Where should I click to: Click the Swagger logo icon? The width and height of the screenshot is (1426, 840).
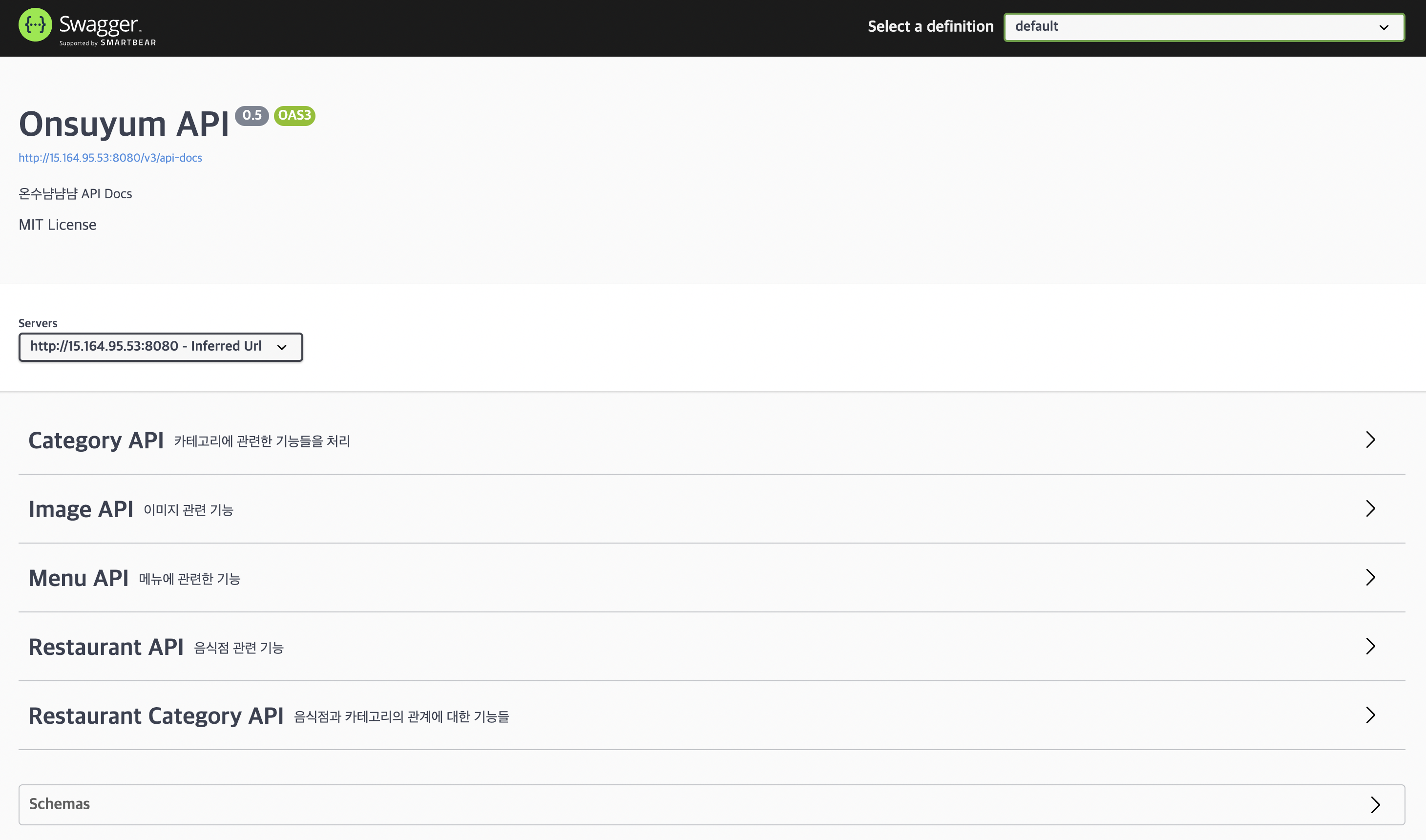35,25
